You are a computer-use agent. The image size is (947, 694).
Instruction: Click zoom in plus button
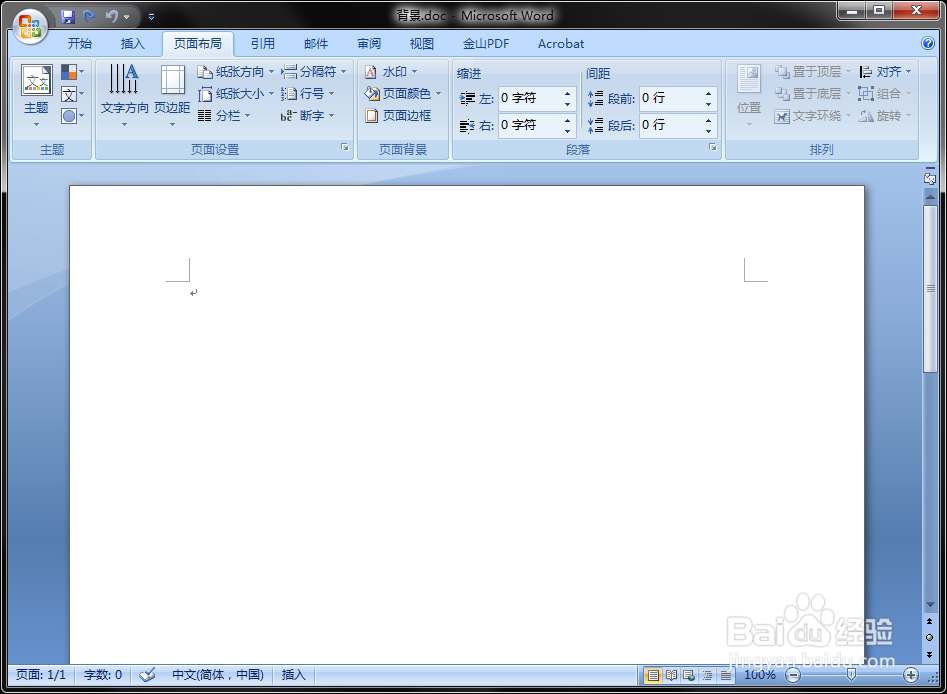click(x=911, y=675)
